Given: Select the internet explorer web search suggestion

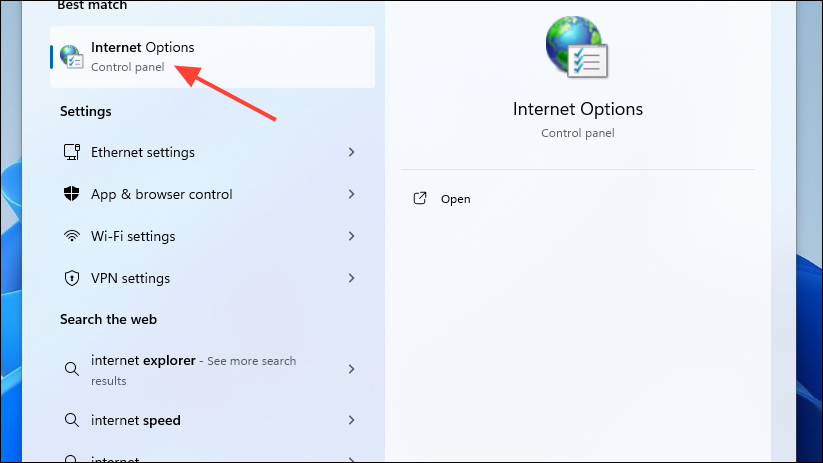Looking at the screenshot, I should (x=212, y=370).
